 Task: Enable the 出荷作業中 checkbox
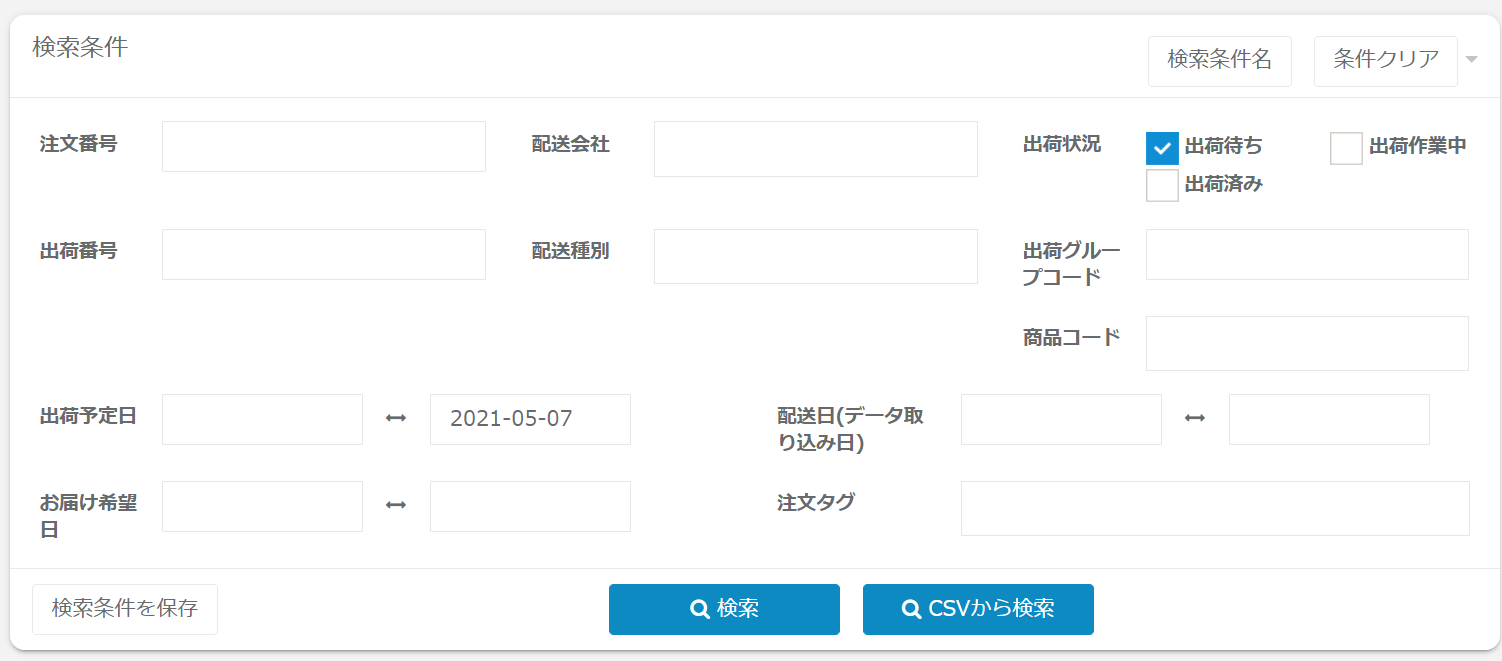click(1346, 148)
